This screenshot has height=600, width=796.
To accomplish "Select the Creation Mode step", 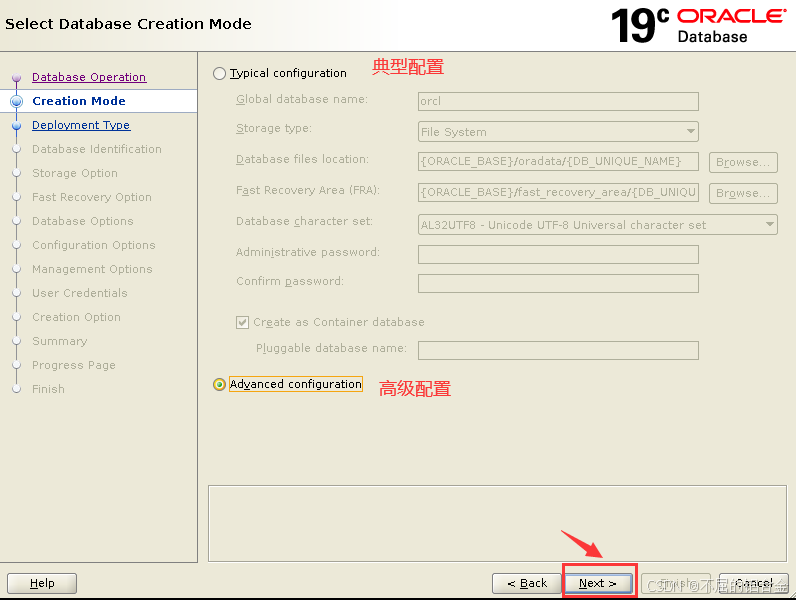I will click(x=79, y=101).
